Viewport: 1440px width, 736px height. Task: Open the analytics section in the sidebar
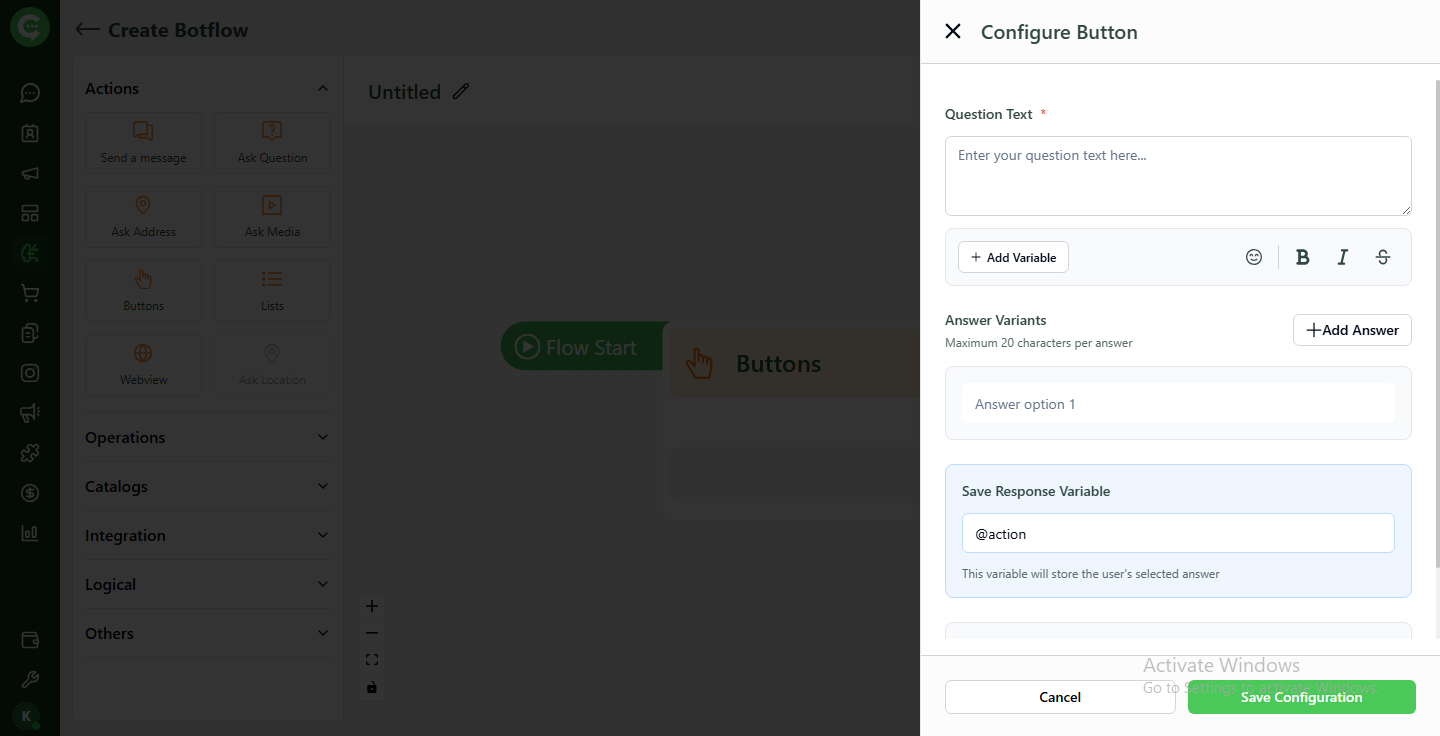tap(29, 533)
